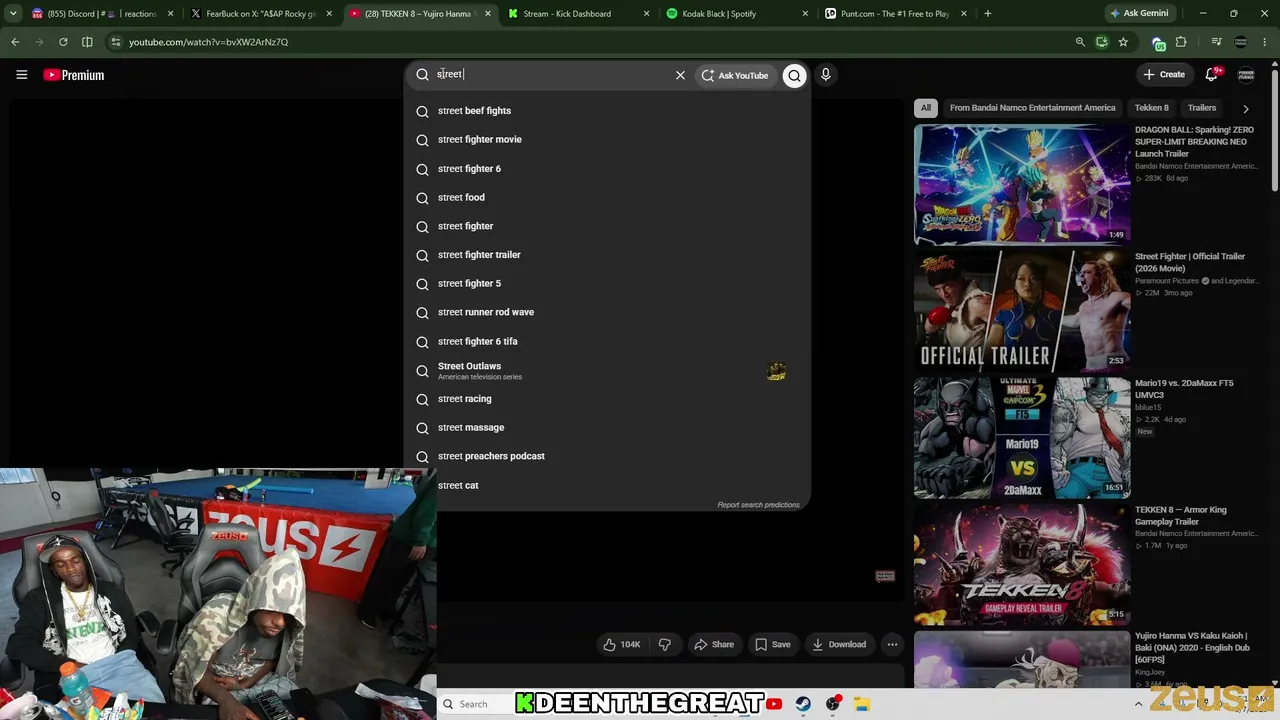
Task: Bookmark this page with the star
Action: point(1123,42)
